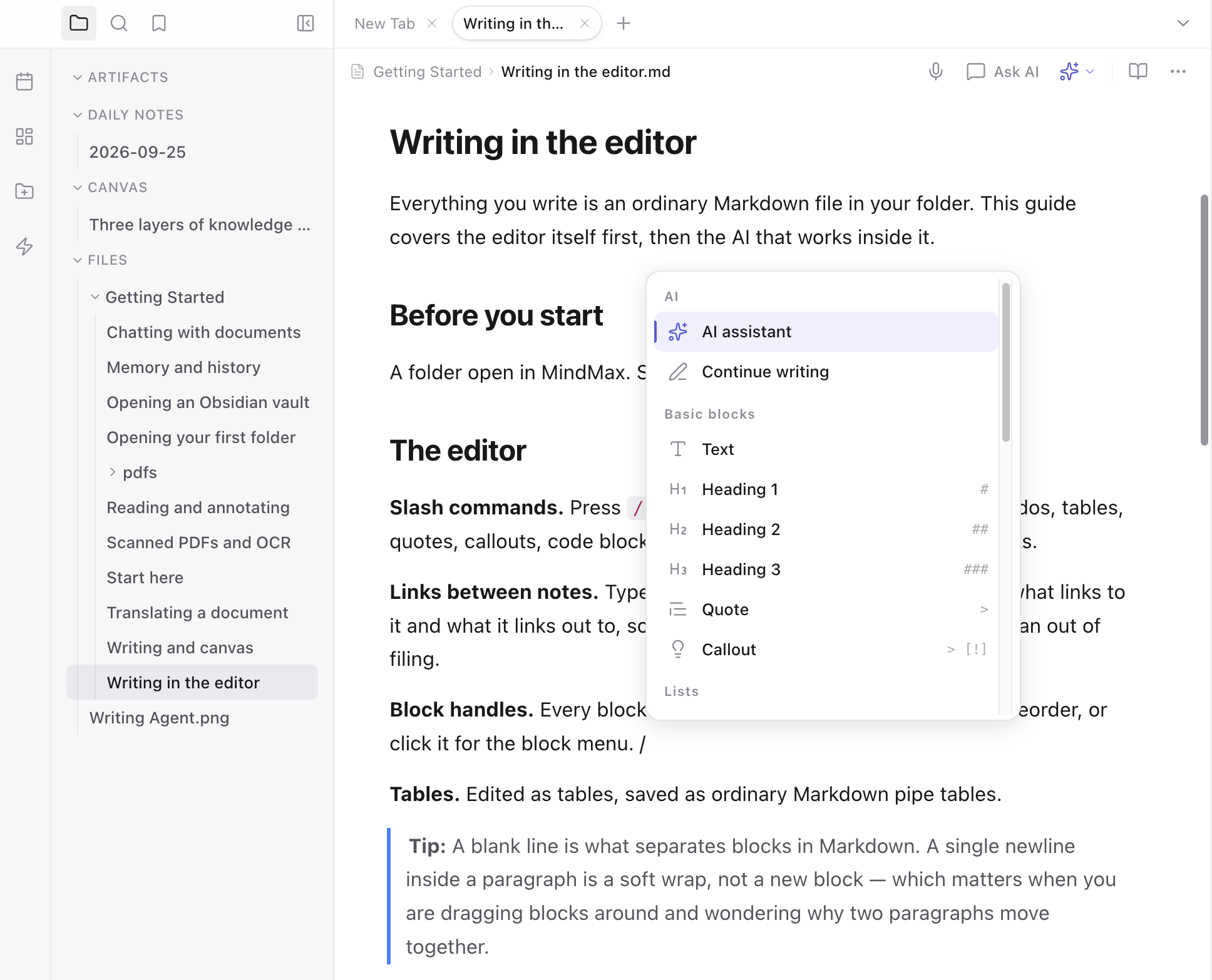Insert a Text block from menu
This screenshot has width=1212, height=980.
click(826, 449)
